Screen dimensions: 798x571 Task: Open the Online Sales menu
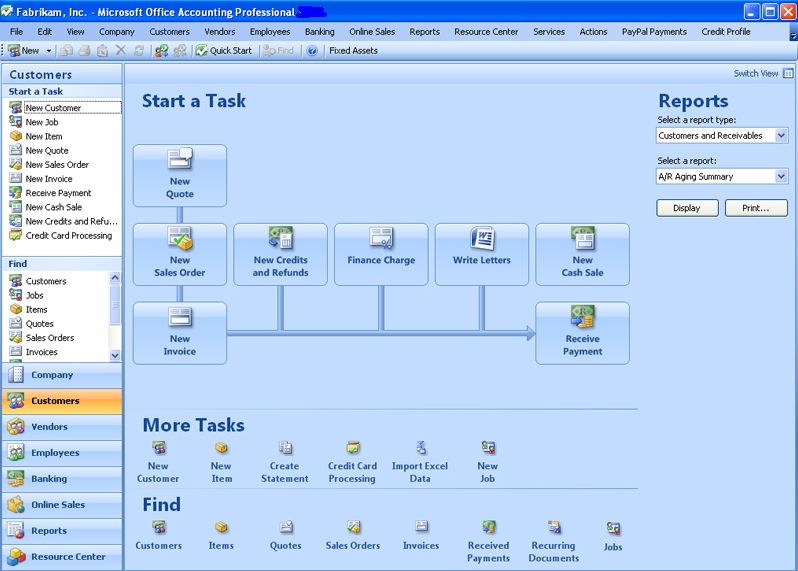[372, 32]
